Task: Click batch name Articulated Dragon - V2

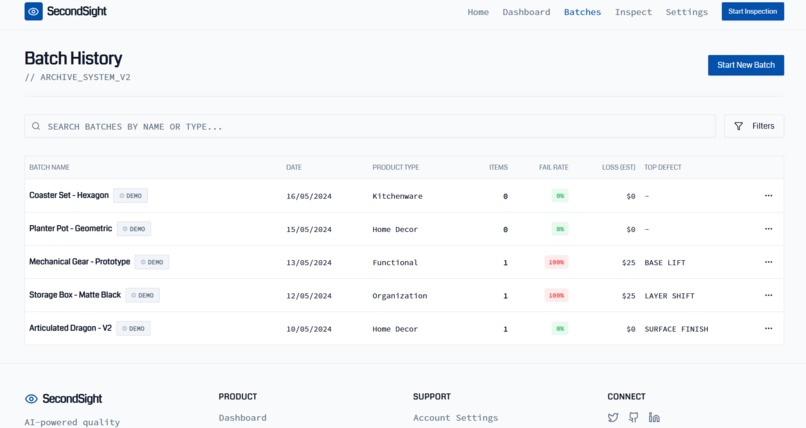Action: coord(70,328)
